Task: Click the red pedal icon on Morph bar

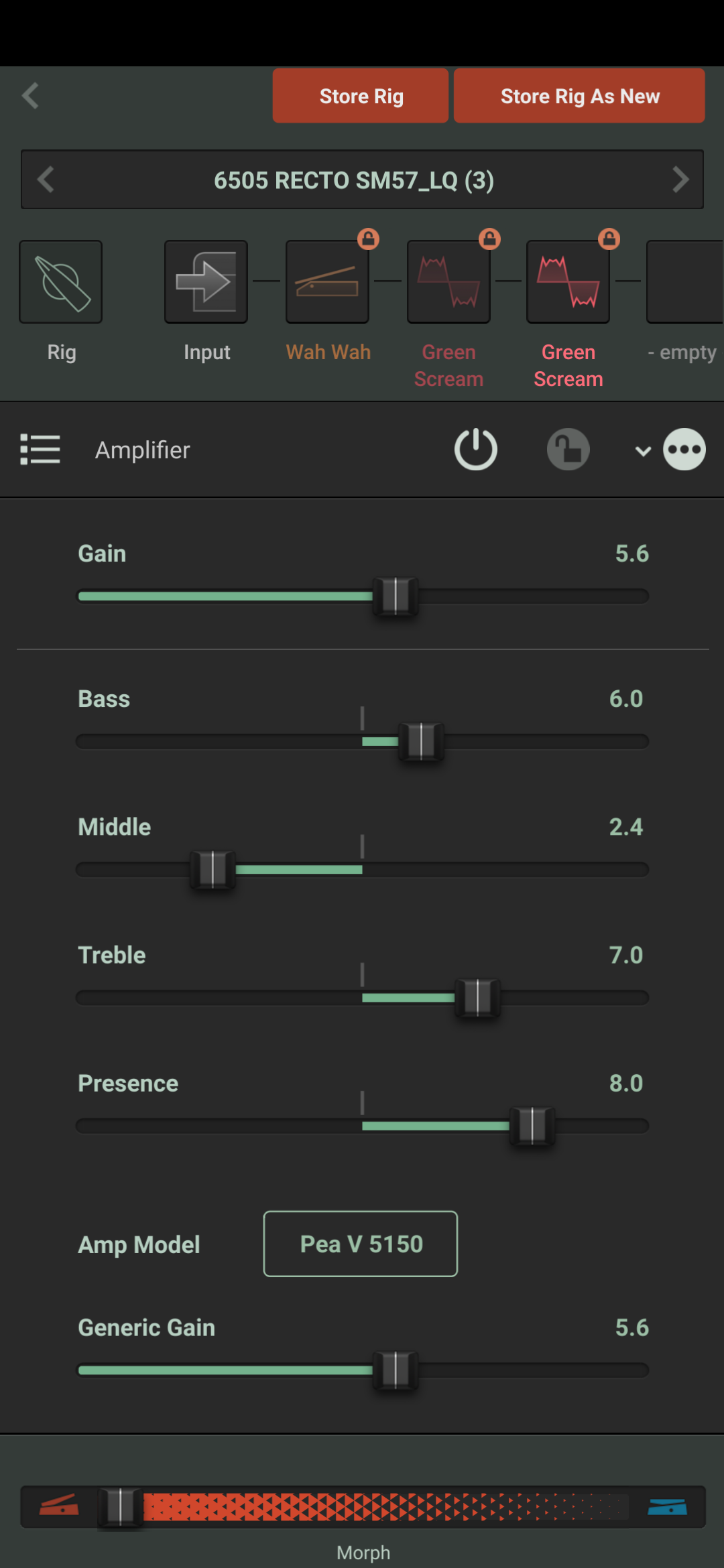Action: point(59,1506)
